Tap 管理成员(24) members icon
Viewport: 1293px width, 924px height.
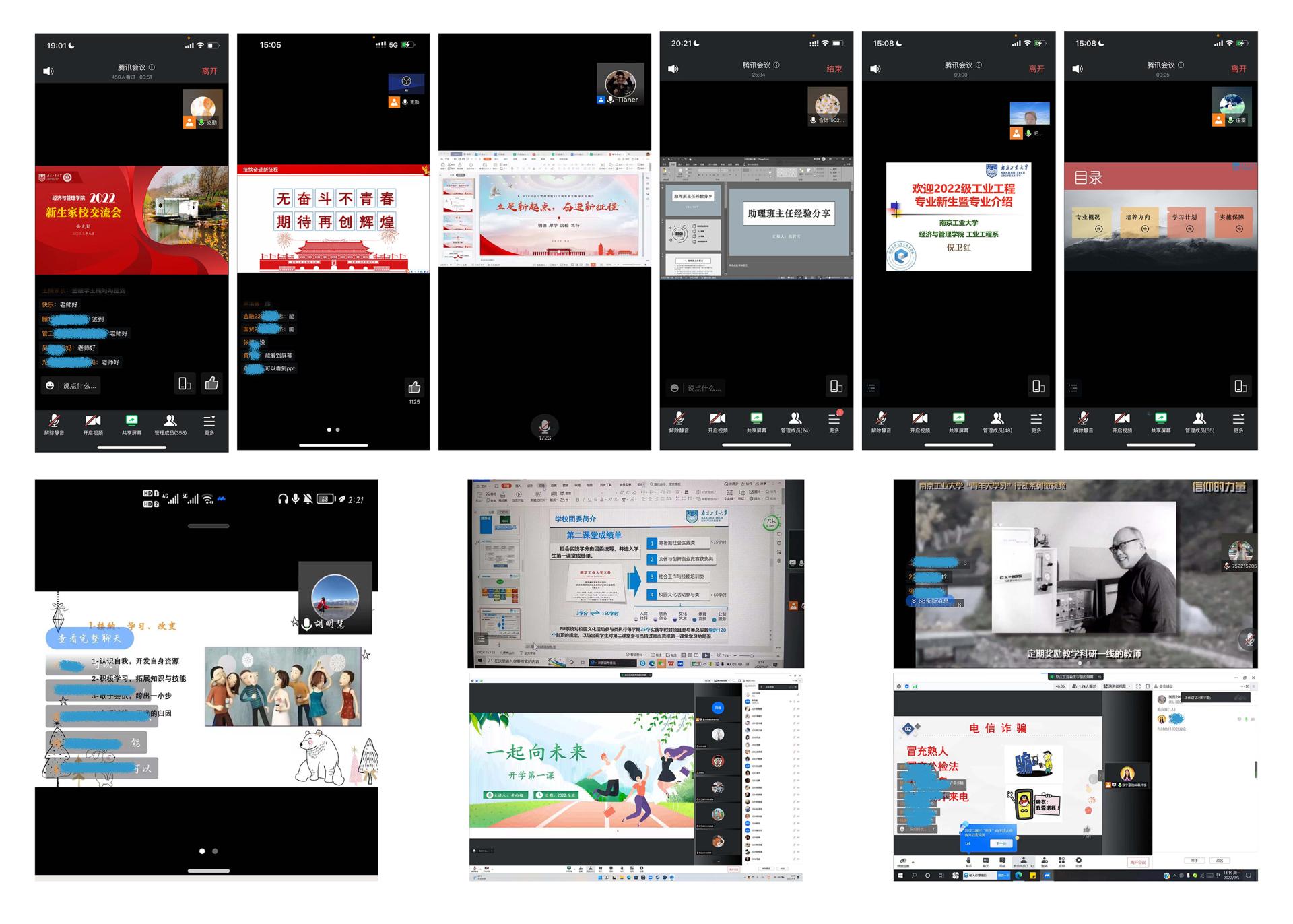click(x=795, y=418)
